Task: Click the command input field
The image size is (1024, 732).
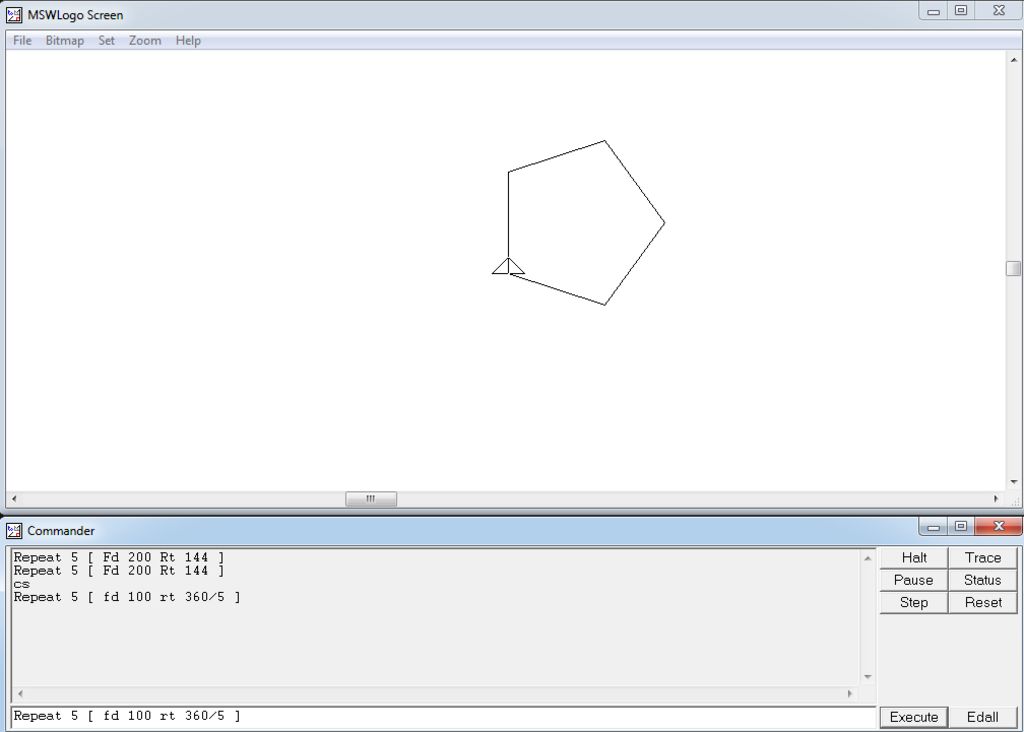Action: point(443,716)
